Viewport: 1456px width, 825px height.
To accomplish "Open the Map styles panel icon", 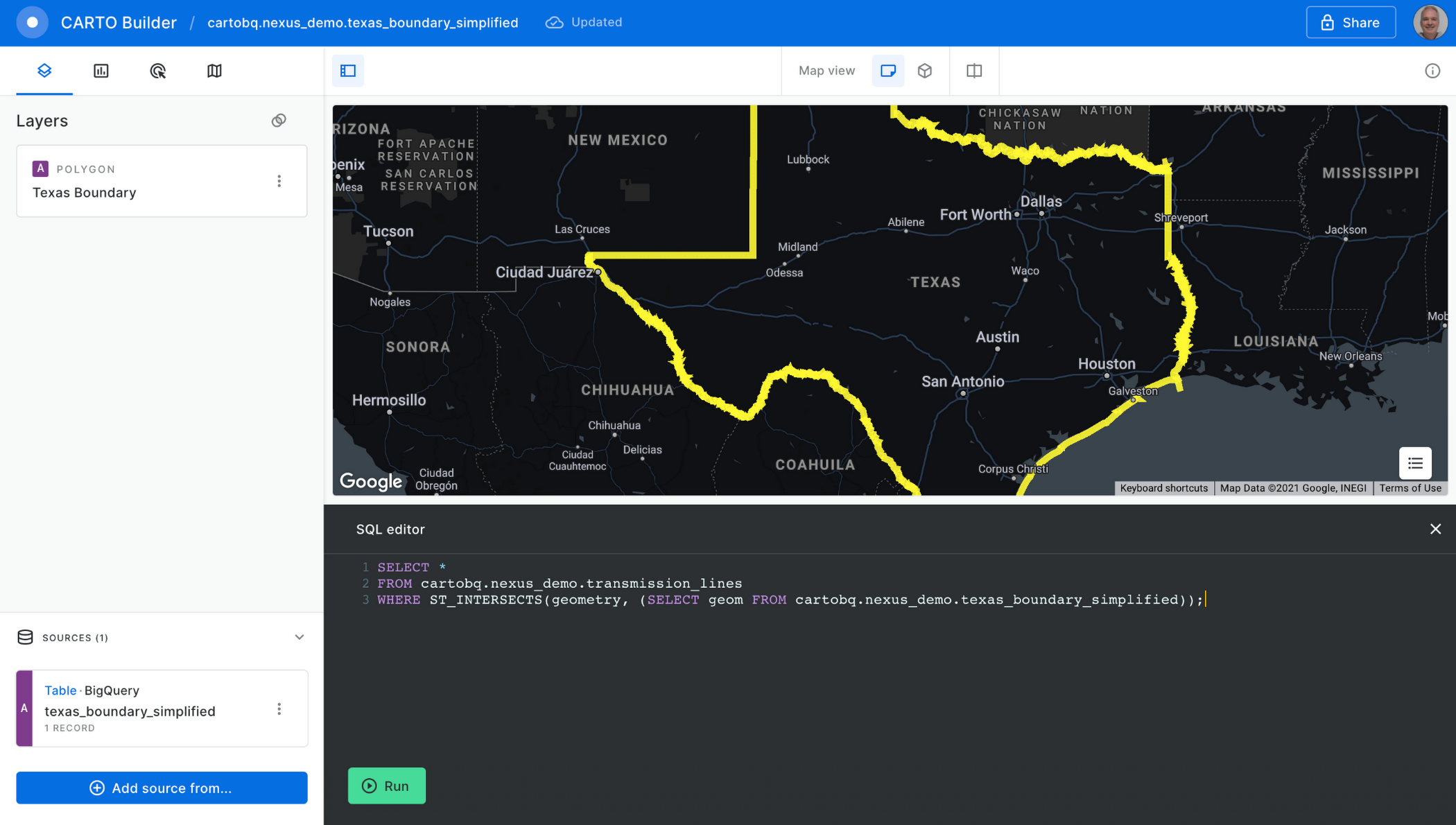I will coord(214,70).
